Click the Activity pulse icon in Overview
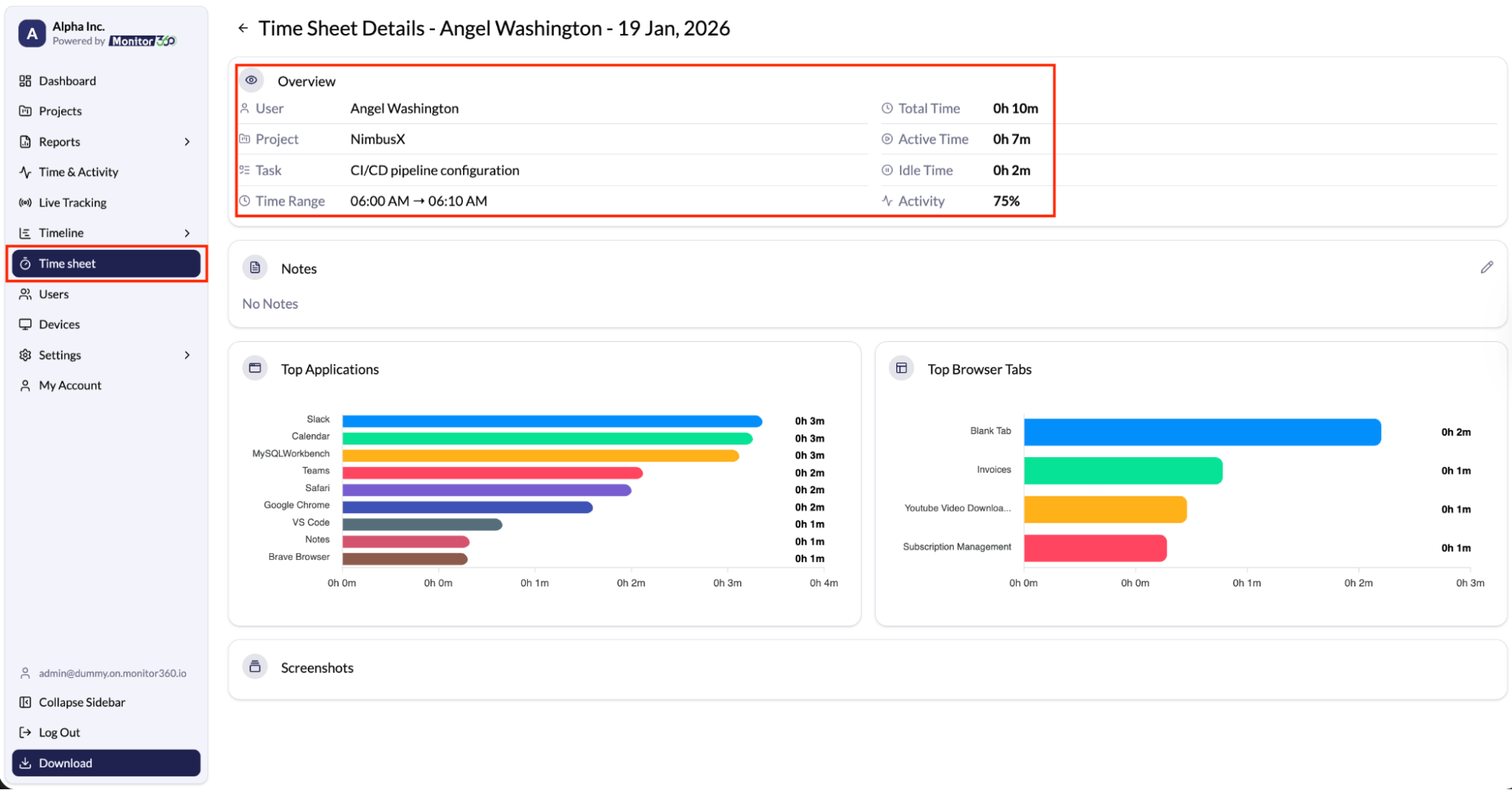The image size is (1512, 790). tap(887, 201)
